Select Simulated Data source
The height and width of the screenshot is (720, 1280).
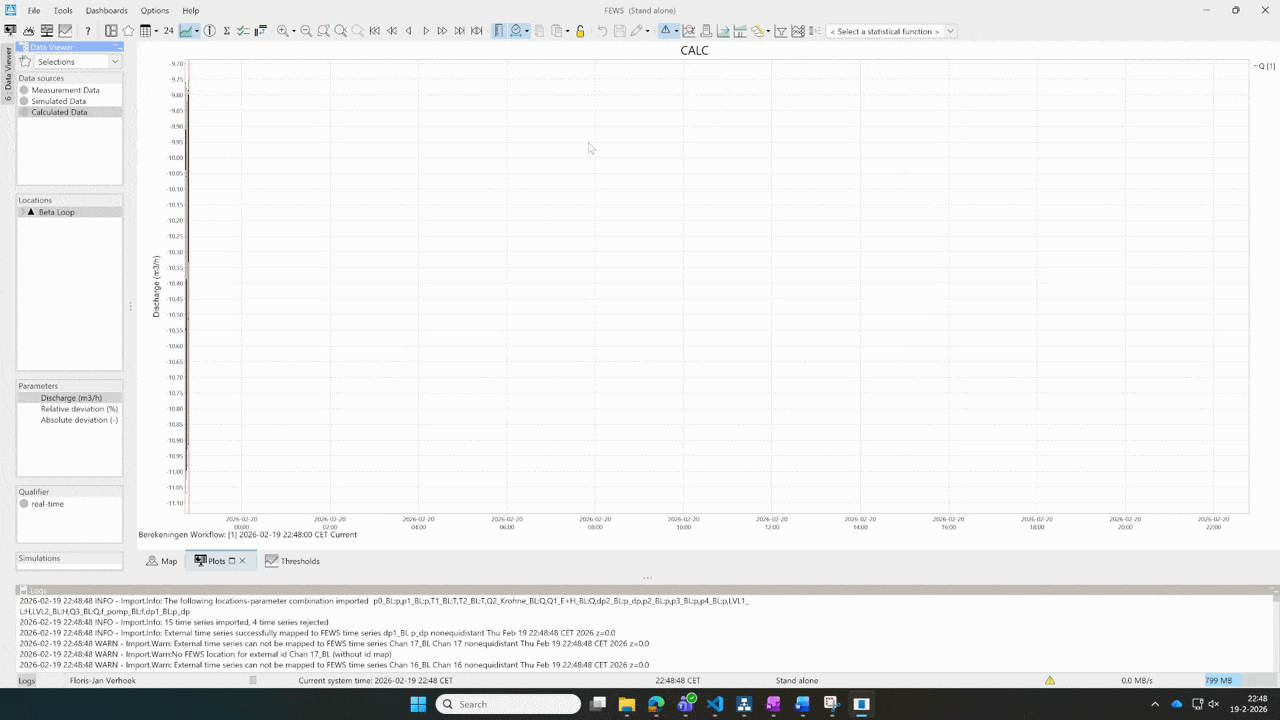(x=58, y=101)
